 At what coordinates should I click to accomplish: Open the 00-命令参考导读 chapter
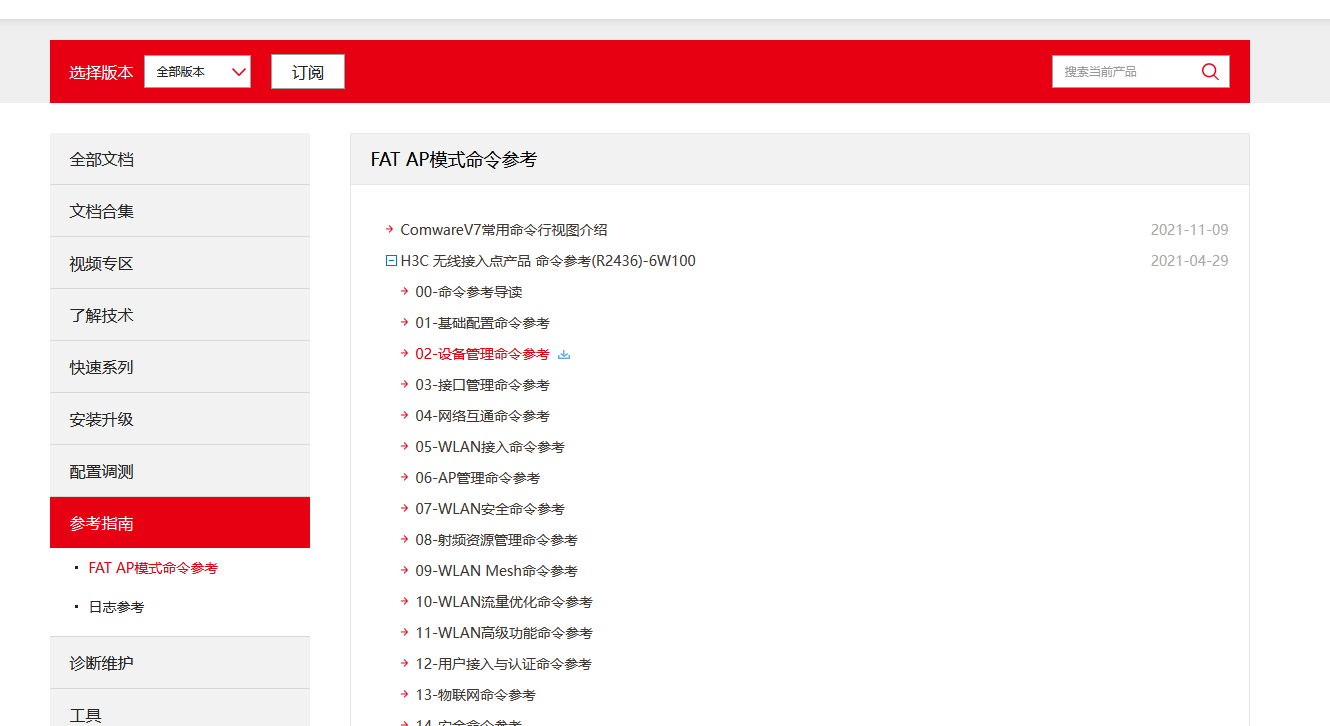pos(469,292)
